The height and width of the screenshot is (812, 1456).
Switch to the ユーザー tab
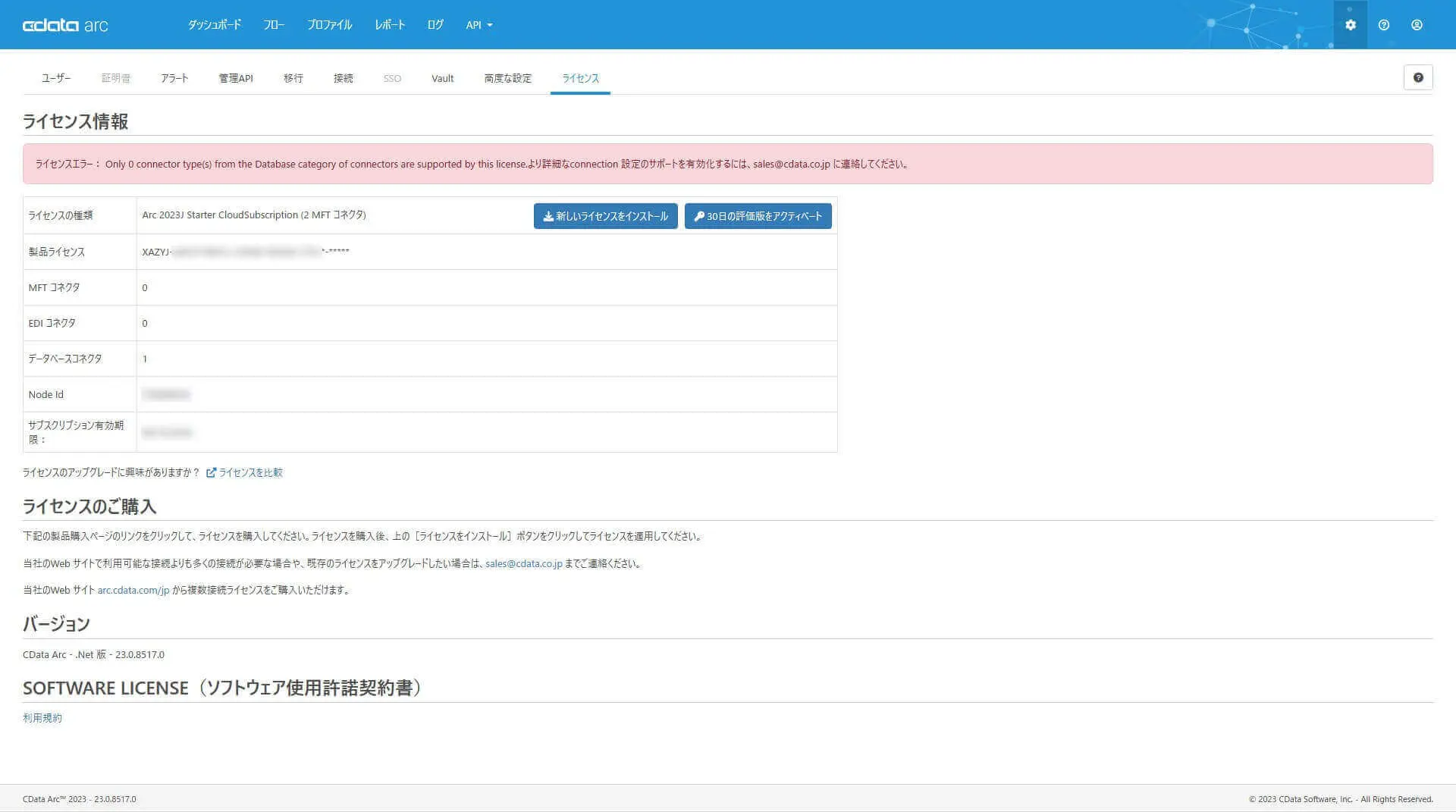(x=56, y=78)
